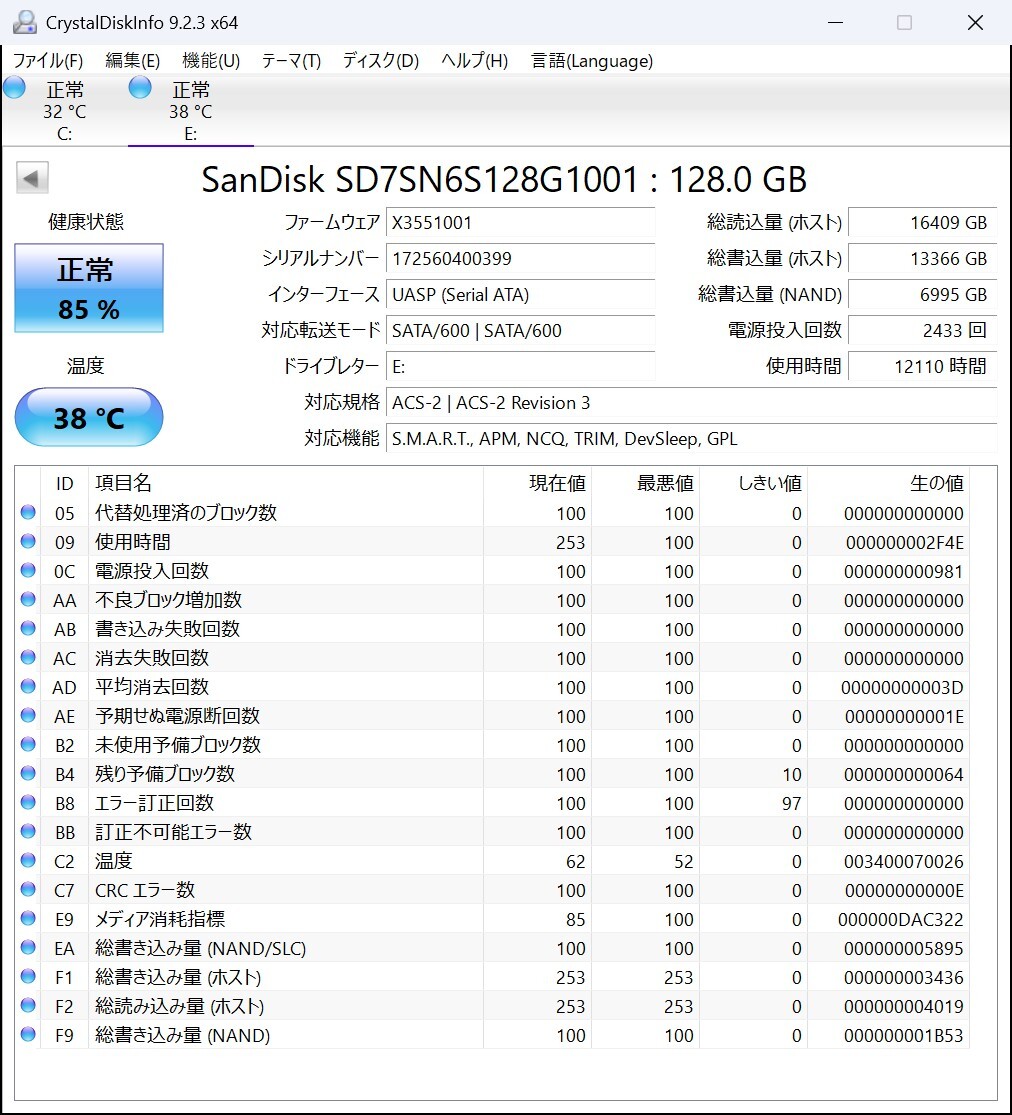
Task: Click status dot of row AB 書き込み失敗回数
Action: click(28, 629)
